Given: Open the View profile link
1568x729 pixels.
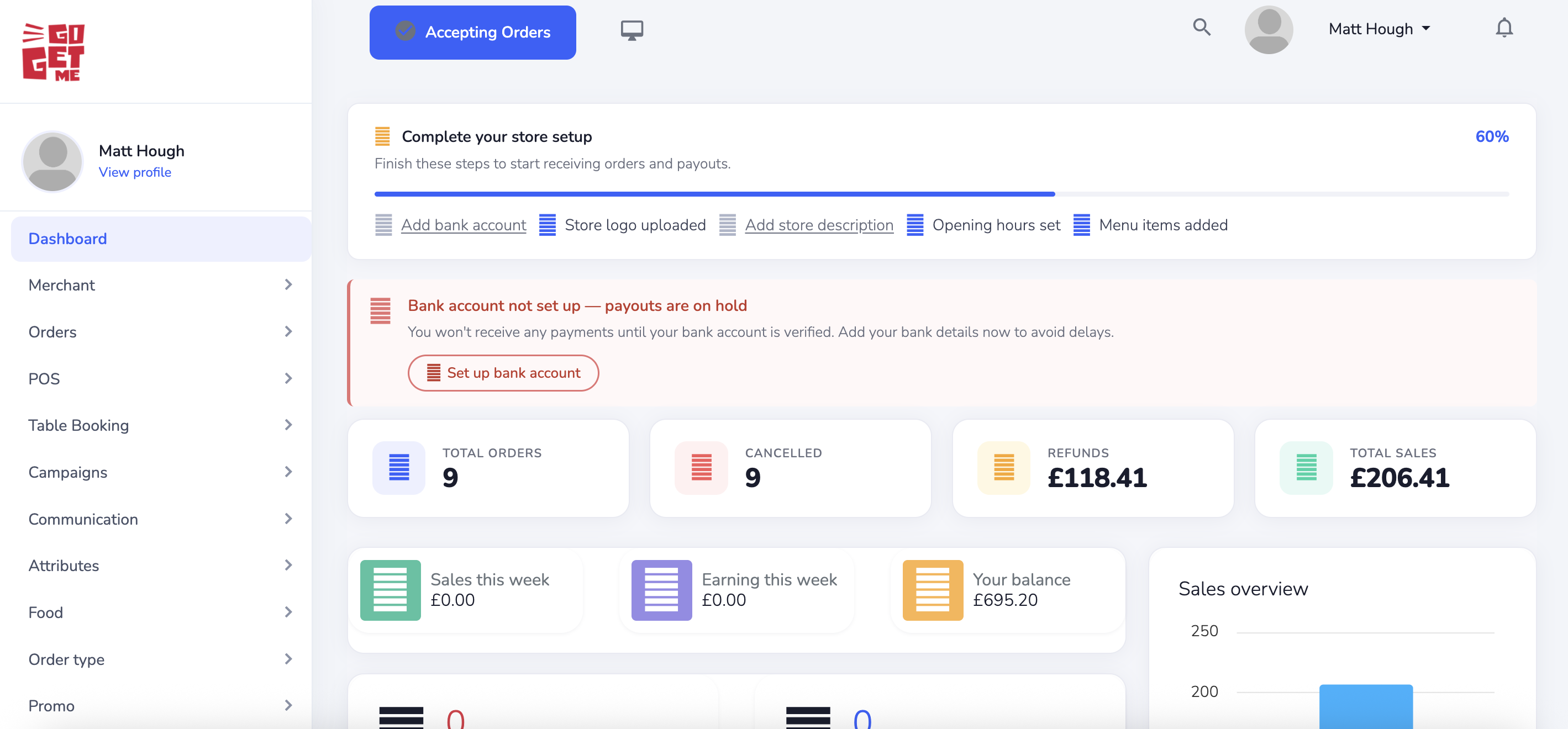Looking at the screenshot, I should (134, 172).
